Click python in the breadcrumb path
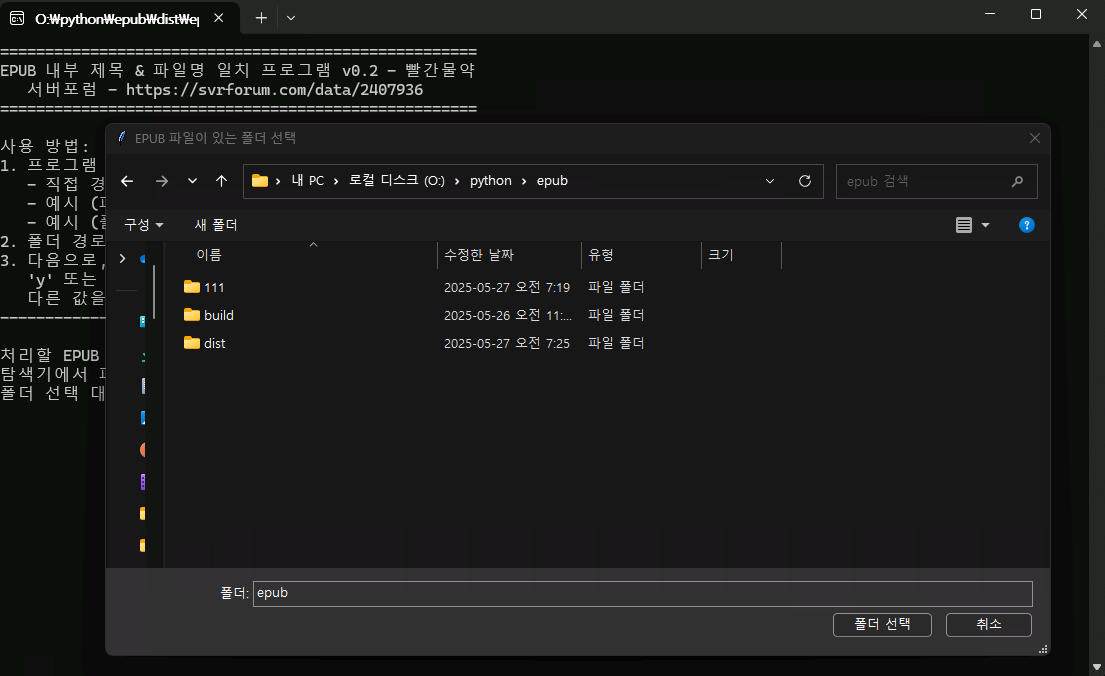Screen dimensions: 1105x676 click(x=490, y=181)
